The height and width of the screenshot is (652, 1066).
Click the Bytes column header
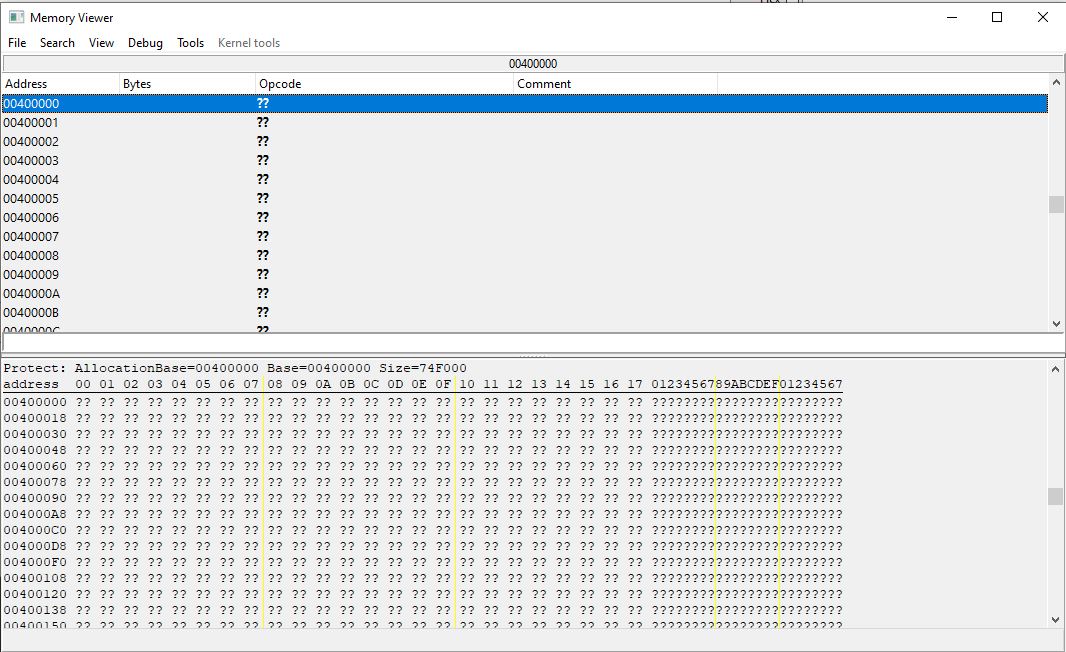click(187, 84)
